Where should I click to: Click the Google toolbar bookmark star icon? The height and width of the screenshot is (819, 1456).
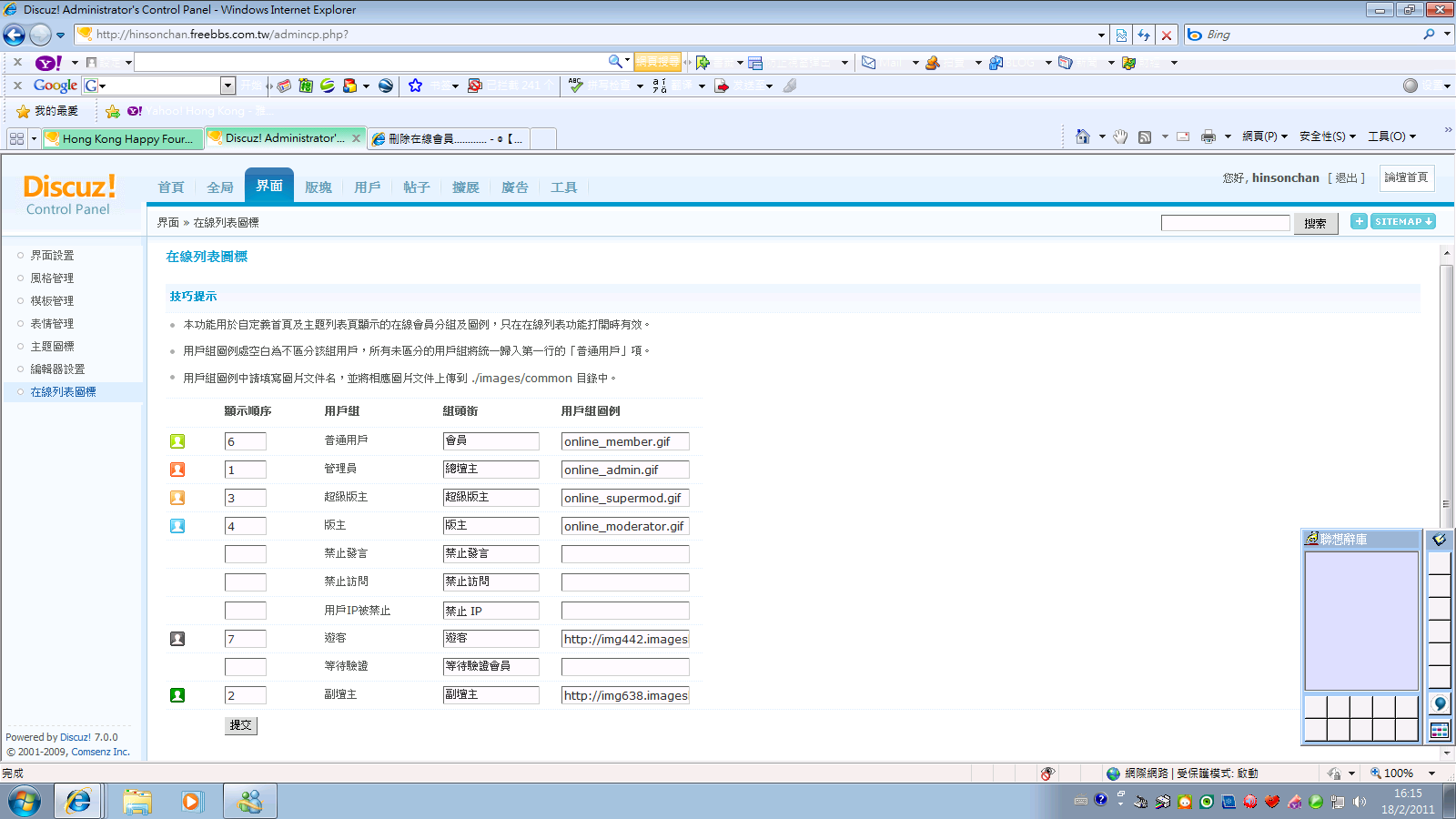pyautogui.click(x=415, y=86)
